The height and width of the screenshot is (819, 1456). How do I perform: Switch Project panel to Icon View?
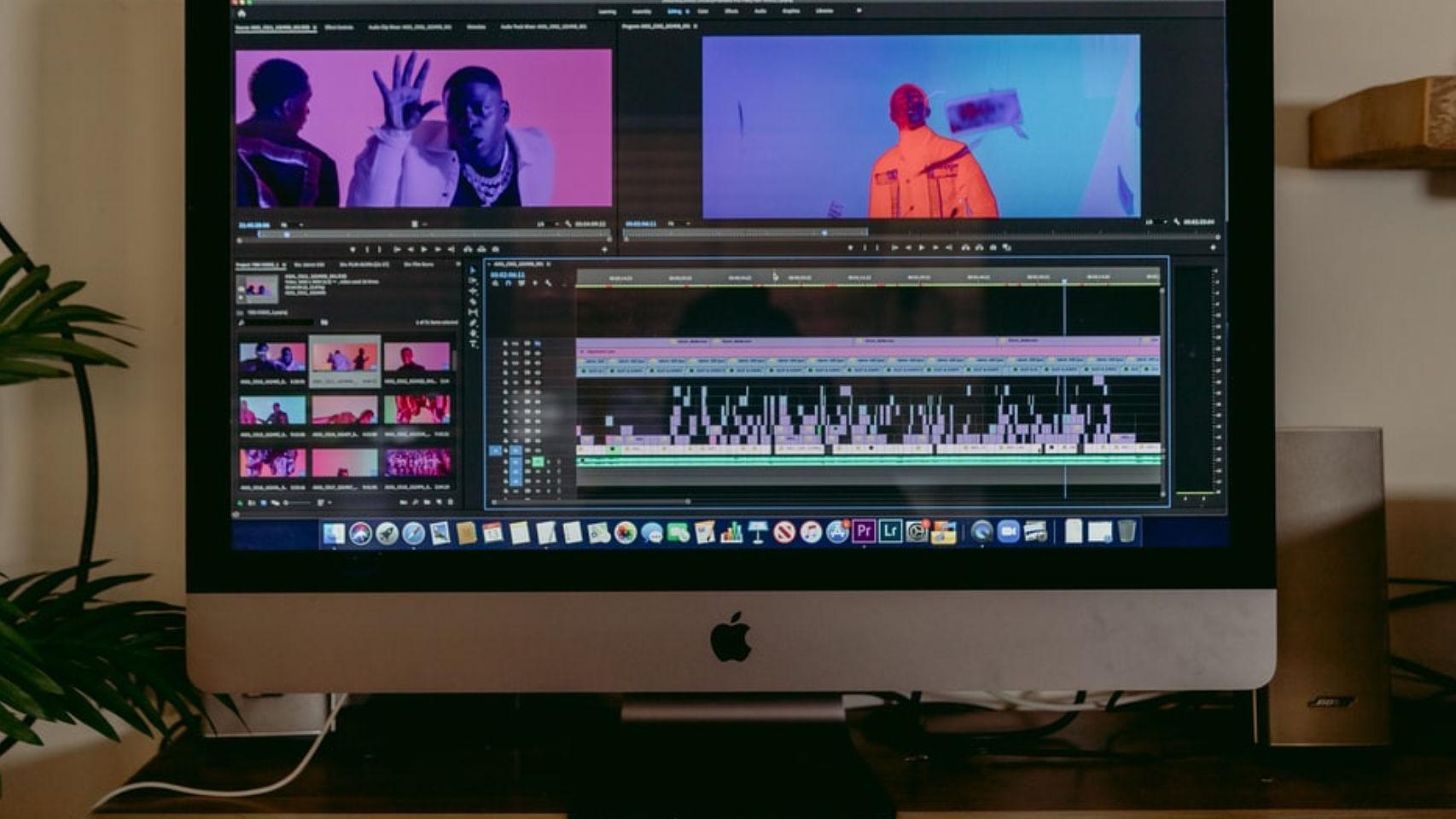(x=264, y=502)
